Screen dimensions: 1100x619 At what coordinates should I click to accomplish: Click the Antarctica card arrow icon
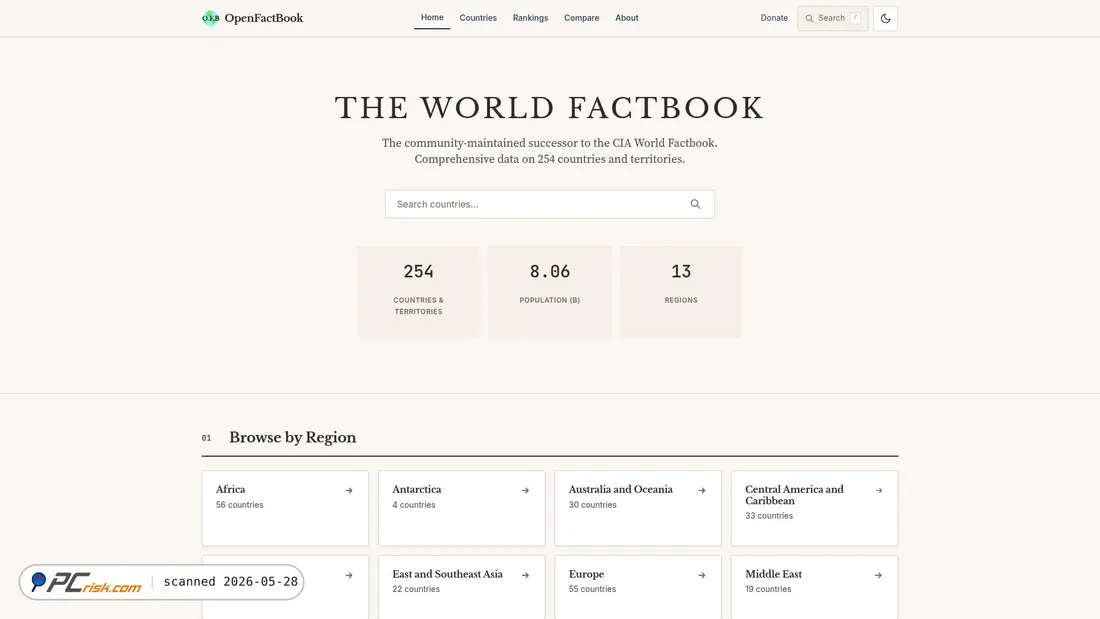coord(525,491)
